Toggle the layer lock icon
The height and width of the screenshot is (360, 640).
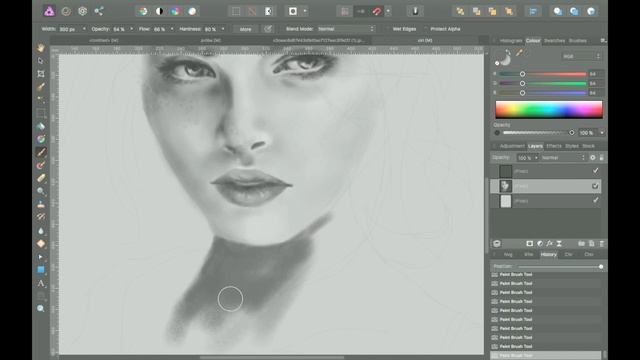[x=602, y=158]
